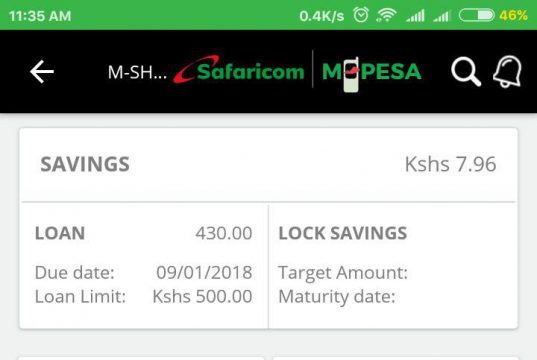This screenshot has width=537, height=360.
Task: Open the SAVINGS row
Action: [268, 164]
